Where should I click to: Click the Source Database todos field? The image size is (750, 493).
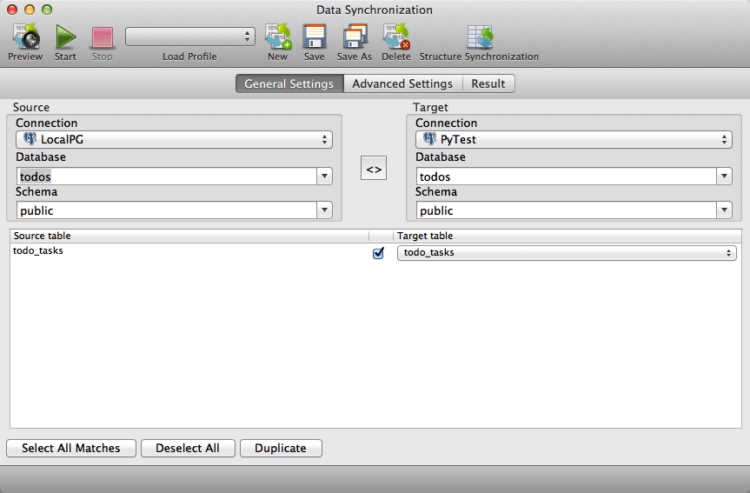[x=166, y=176]
